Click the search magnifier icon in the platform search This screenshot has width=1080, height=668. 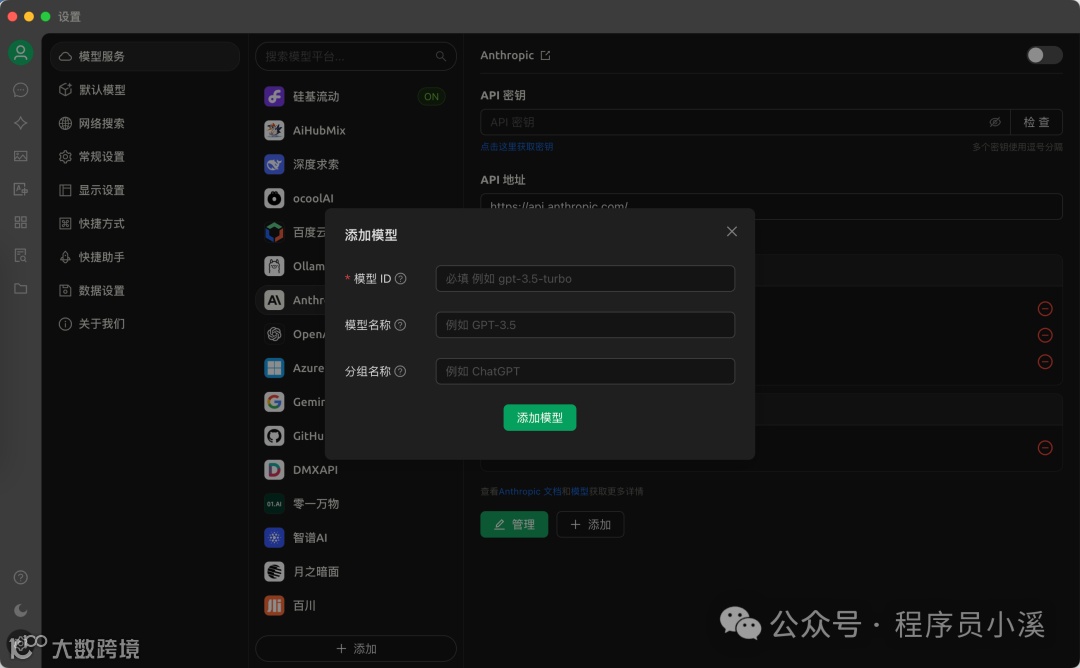441,56
